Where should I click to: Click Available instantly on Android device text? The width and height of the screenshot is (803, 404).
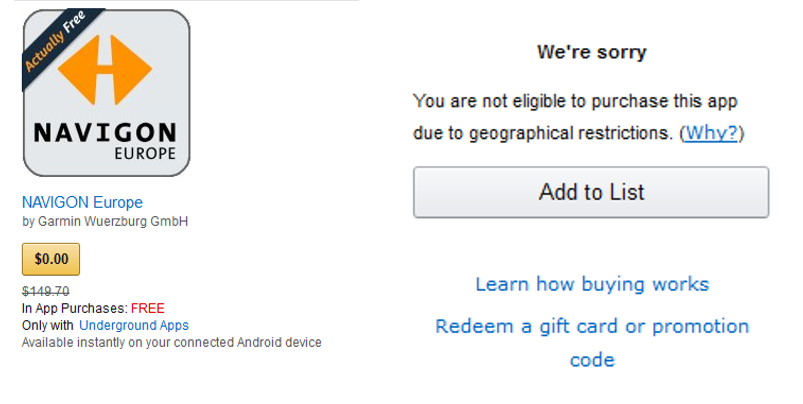[172, 343]
